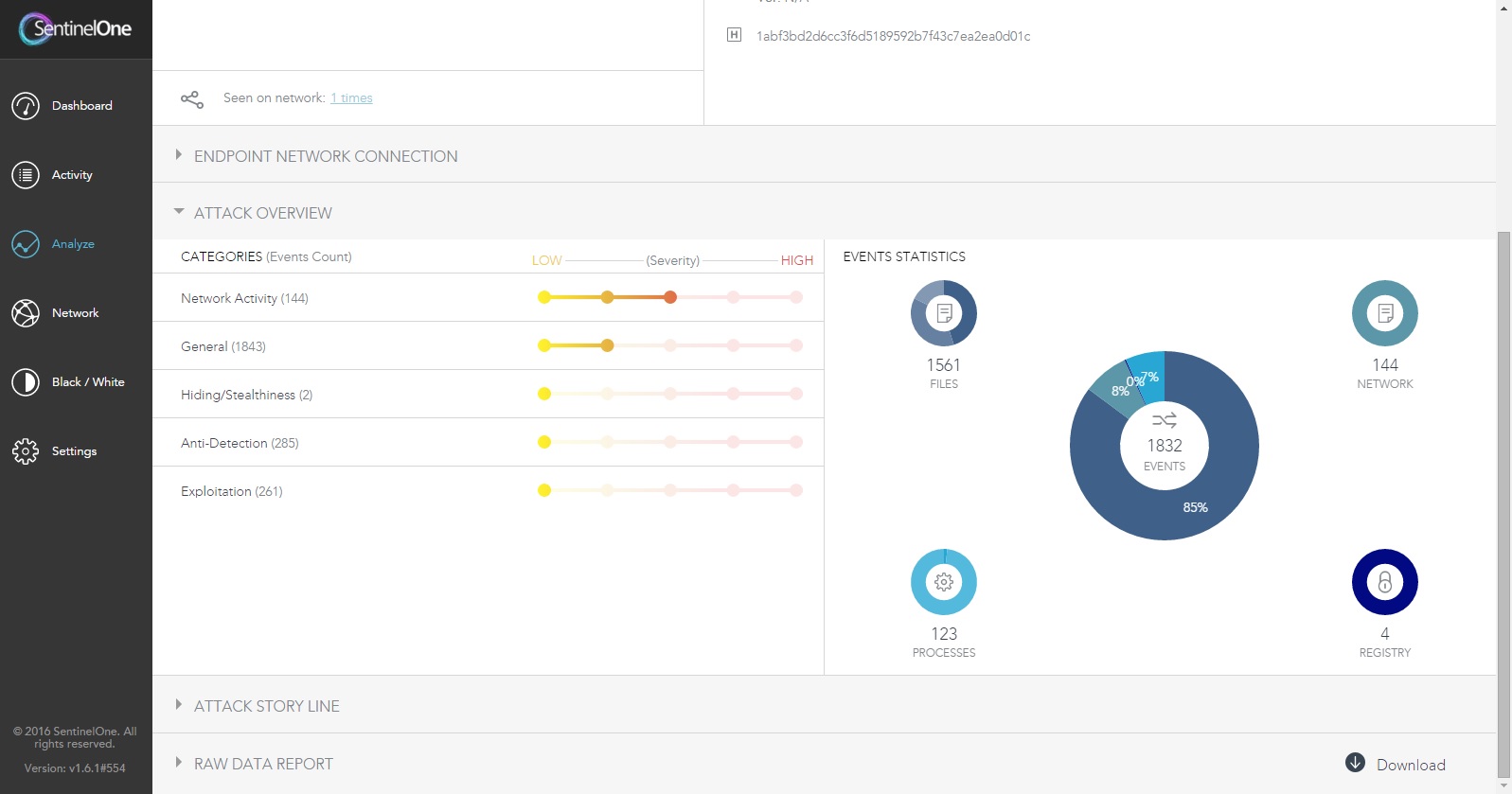
Task: Open the Dashboard gauge icon
Action: tap(26, 106)
